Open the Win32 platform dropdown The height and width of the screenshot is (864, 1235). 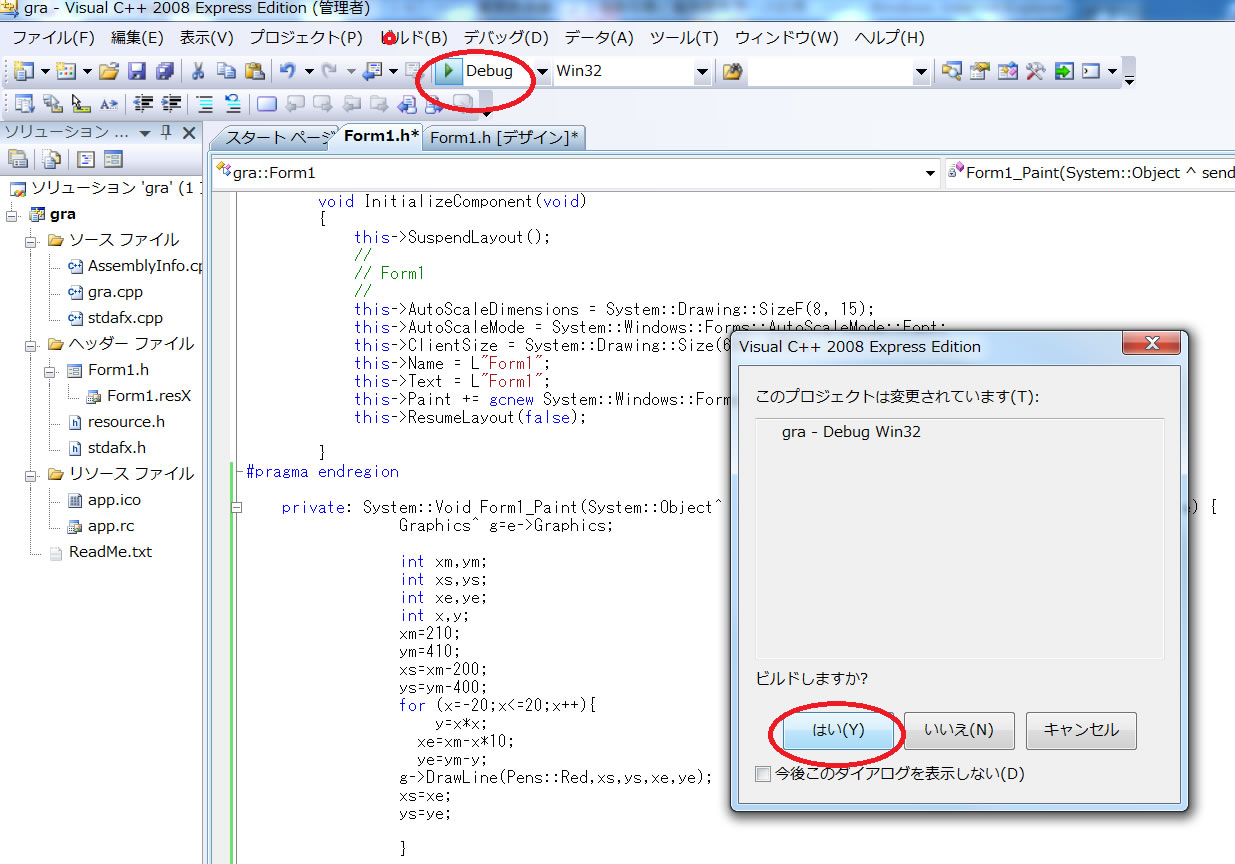tap(701, 71)
